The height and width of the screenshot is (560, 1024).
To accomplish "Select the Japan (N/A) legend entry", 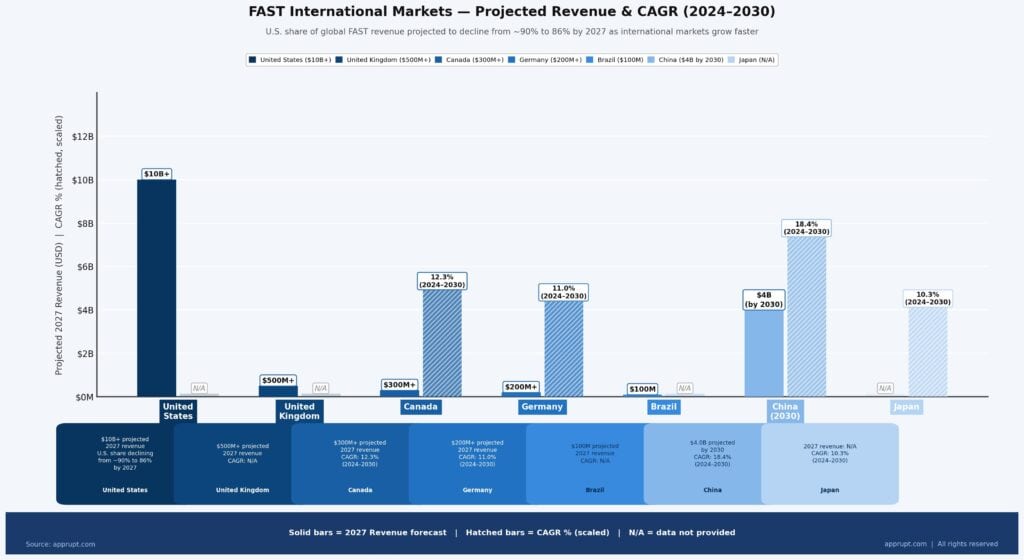I will pos(751,60).
